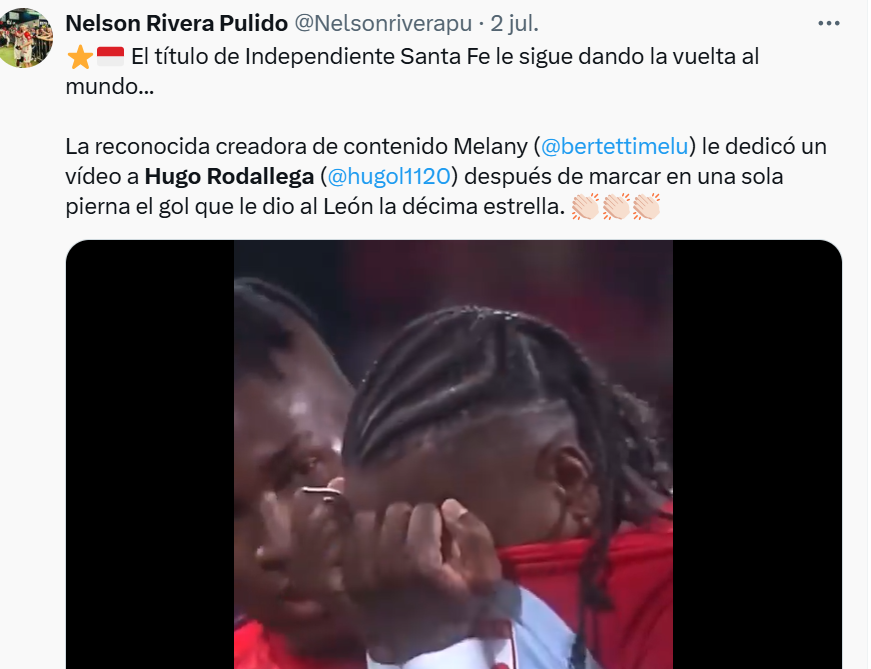Open the Nelson Rivera Pulido display name

177,23
